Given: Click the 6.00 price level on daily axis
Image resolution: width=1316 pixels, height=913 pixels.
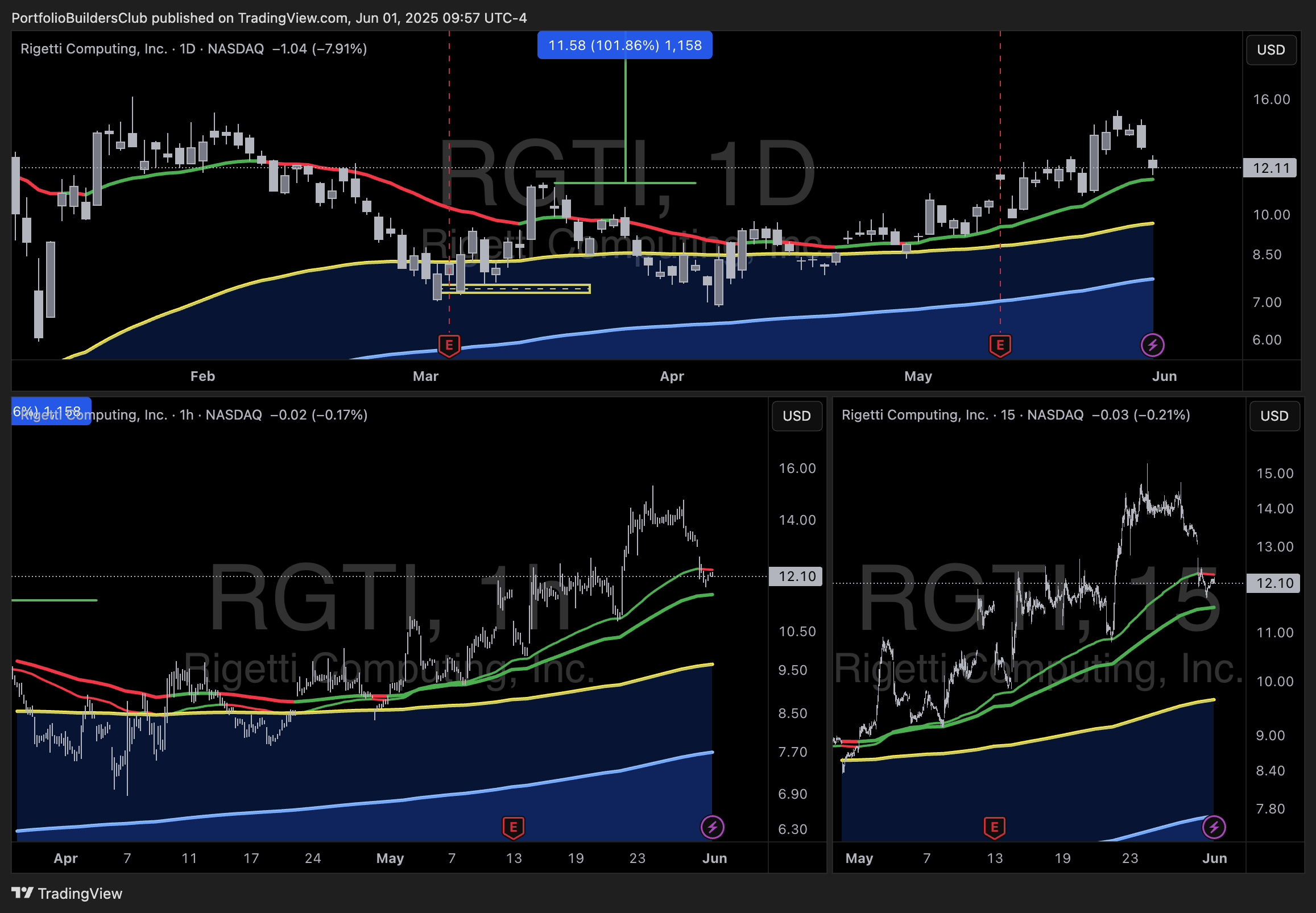Looking at the screenshot, I should (x=1267, y=340).
